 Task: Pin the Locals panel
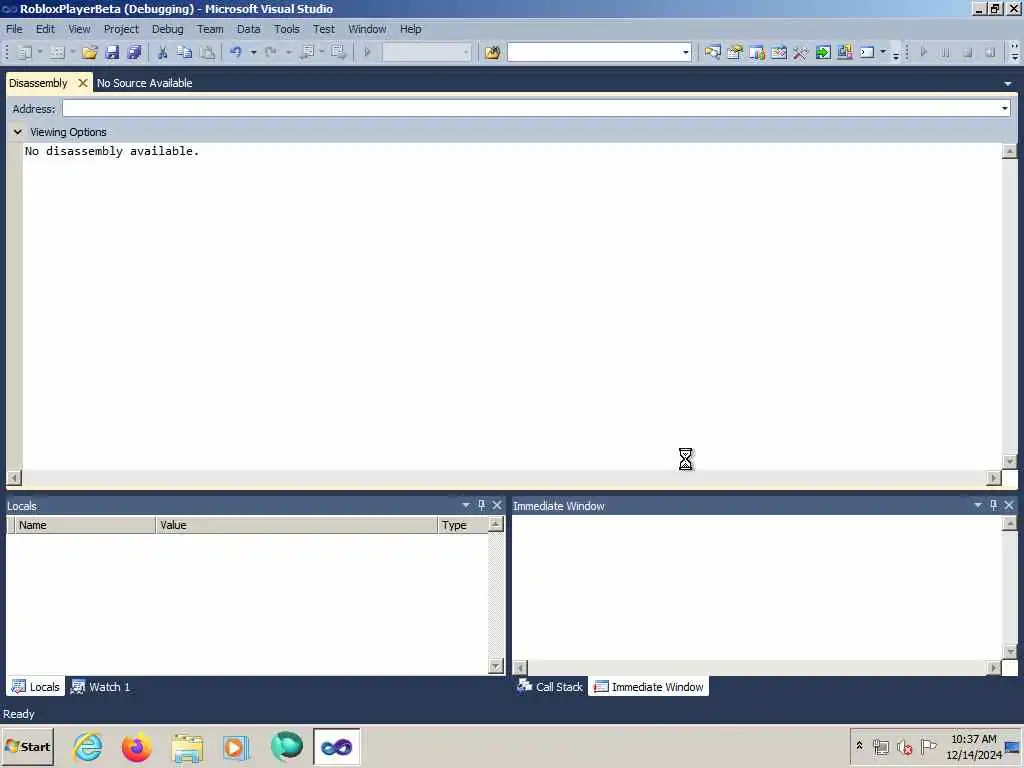[x=481, y=505]
